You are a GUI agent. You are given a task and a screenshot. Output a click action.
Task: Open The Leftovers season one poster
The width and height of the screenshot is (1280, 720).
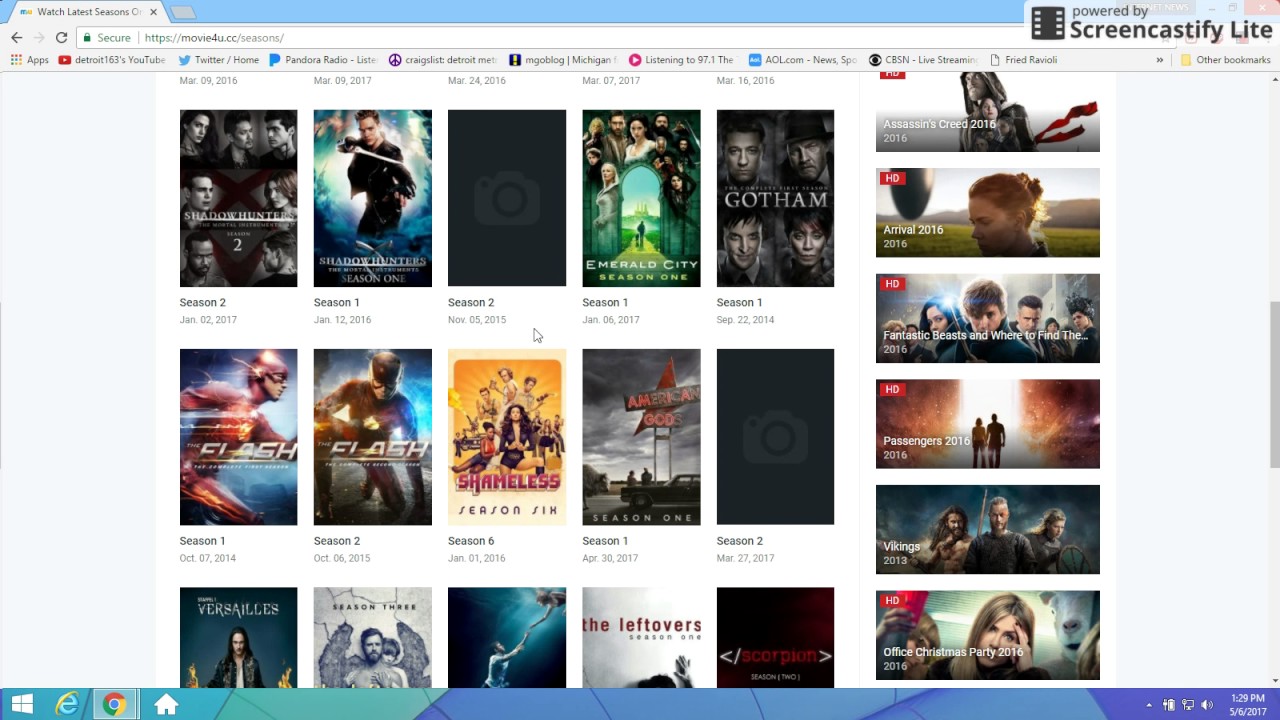pos(641,638)
